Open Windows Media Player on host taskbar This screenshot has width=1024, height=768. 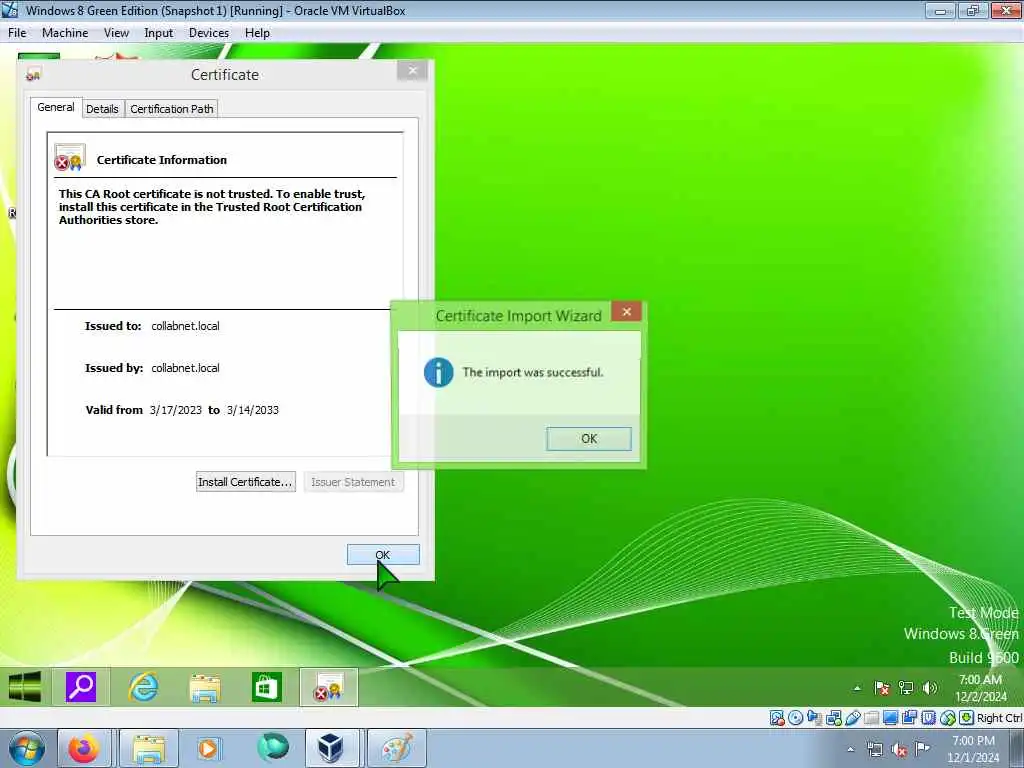click(x=208, y=748)
